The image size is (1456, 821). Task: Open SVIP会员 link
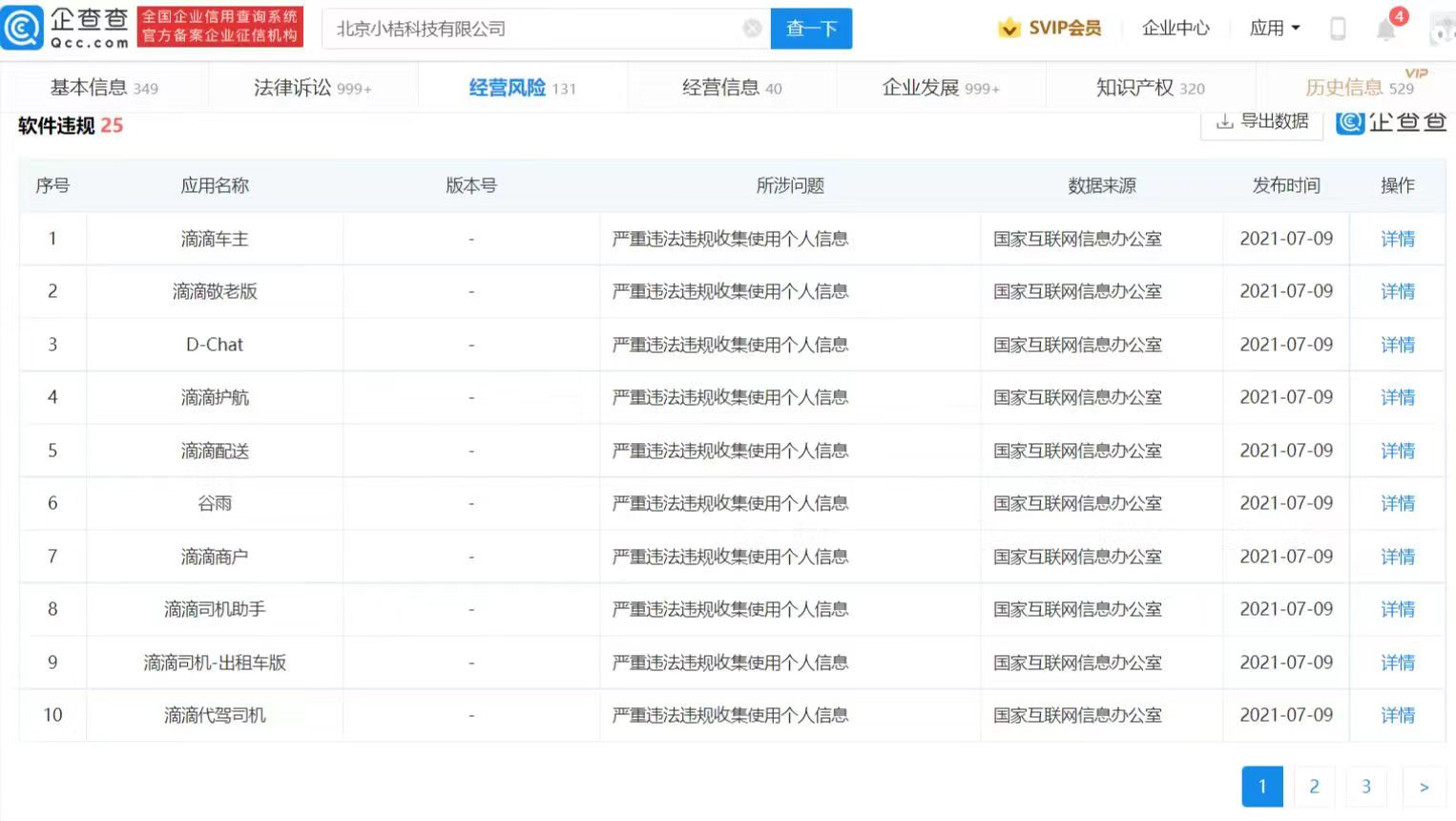1065,29
